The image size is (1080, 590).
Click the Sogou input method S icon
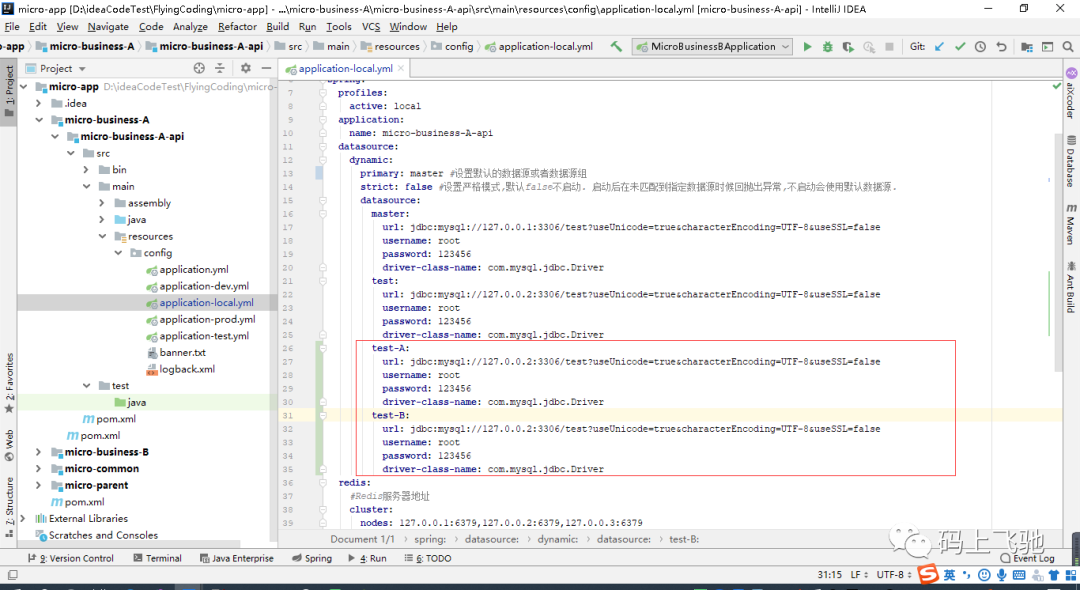928,575
